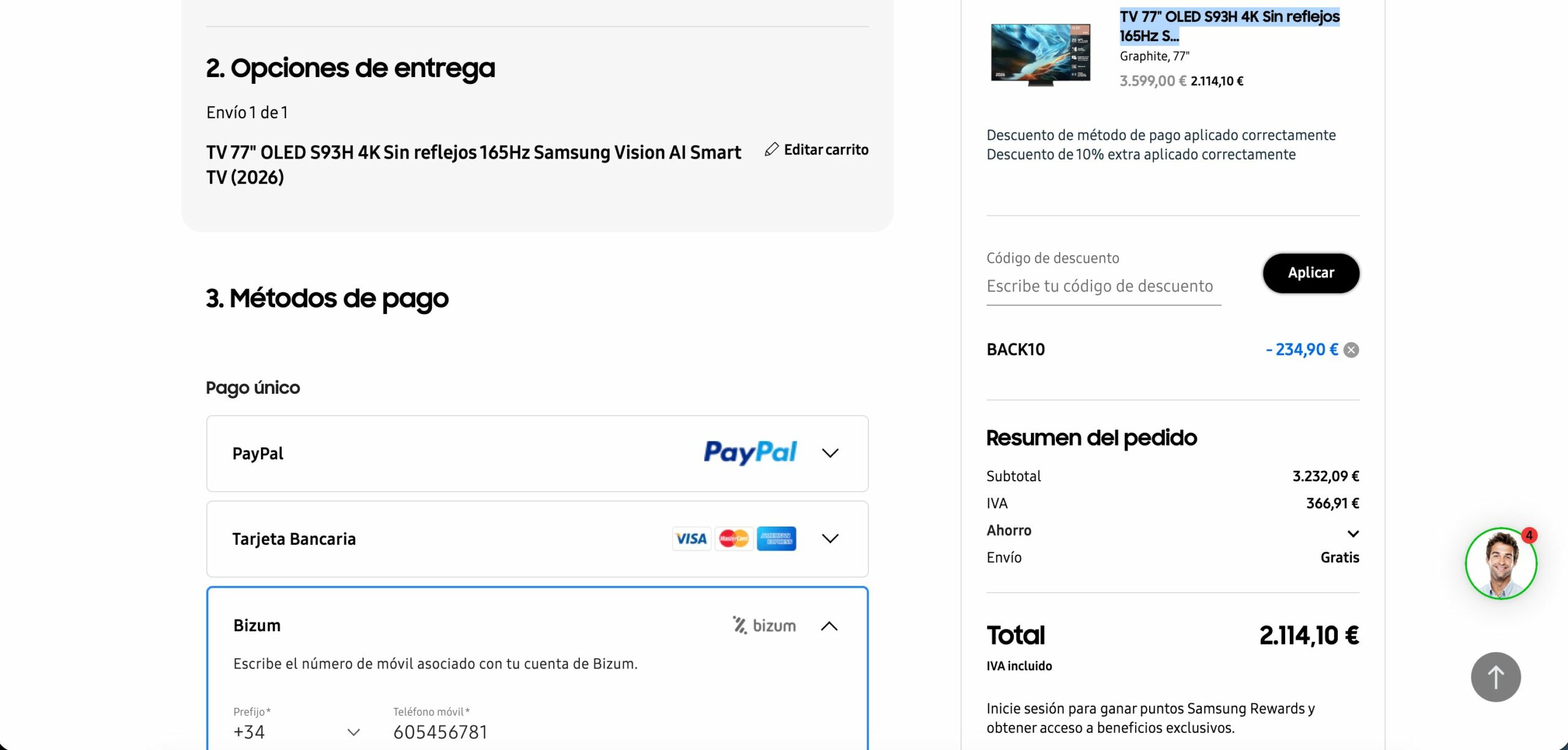
Task: Click the 'Descuento de método de pago' message
Action: [x=1161, y=135]
